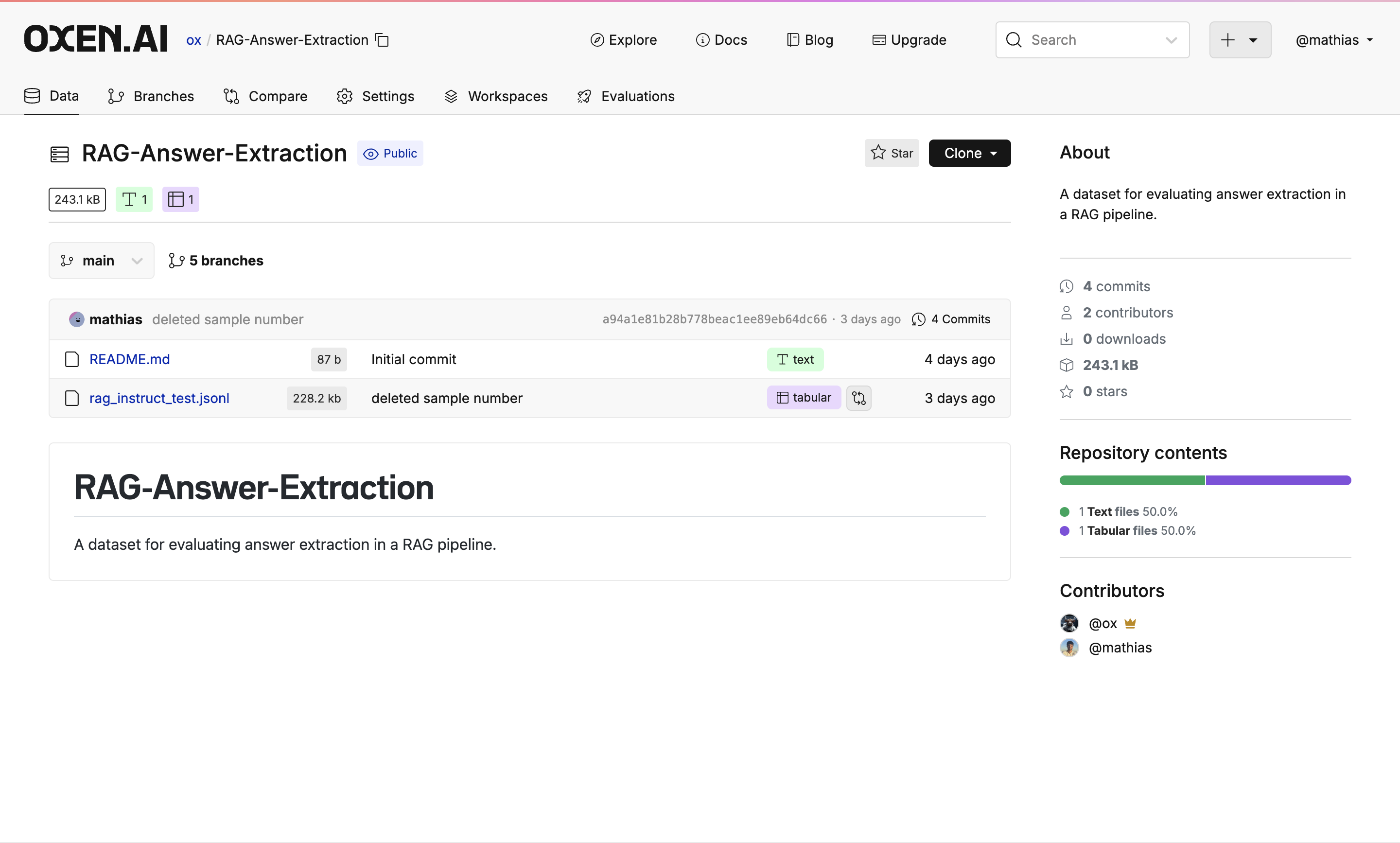Image resolution: width=1400 pixels, height=843 pixels.
Task: Open the Workspaces panel
Action: 495,96
